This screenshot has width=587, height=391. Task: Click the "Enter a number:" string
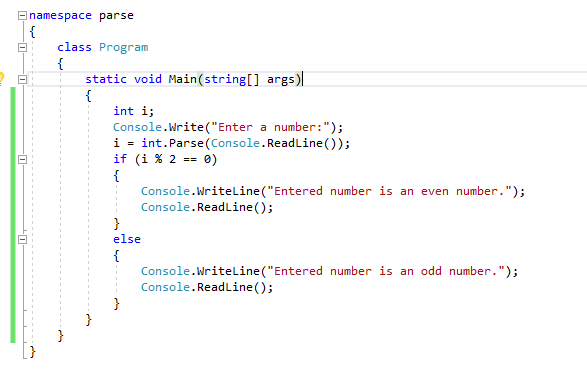(x=270, y=127)
